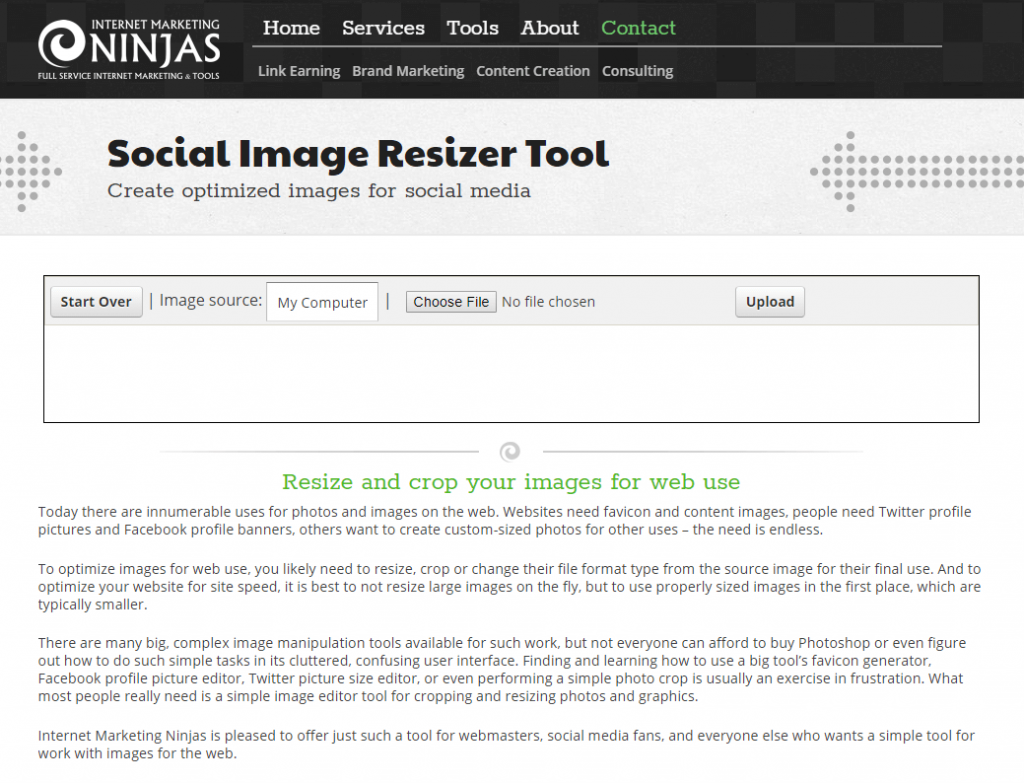Open the Consulting link
1024x783 pixels.
637,71
